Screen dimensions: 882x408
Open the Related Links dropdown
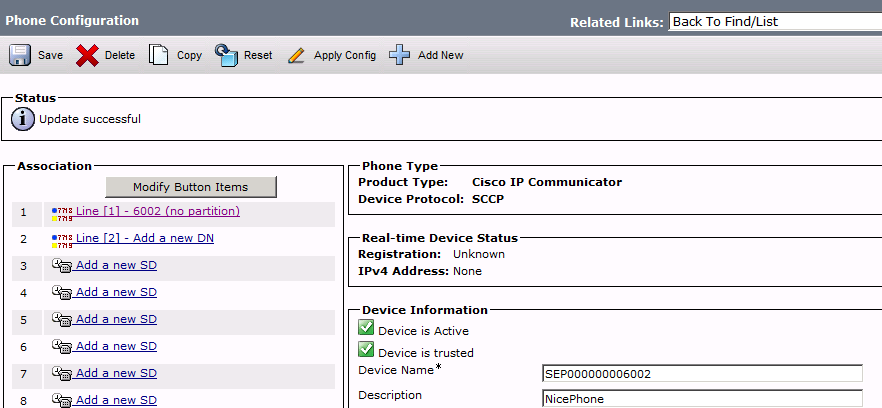point(775,22)
